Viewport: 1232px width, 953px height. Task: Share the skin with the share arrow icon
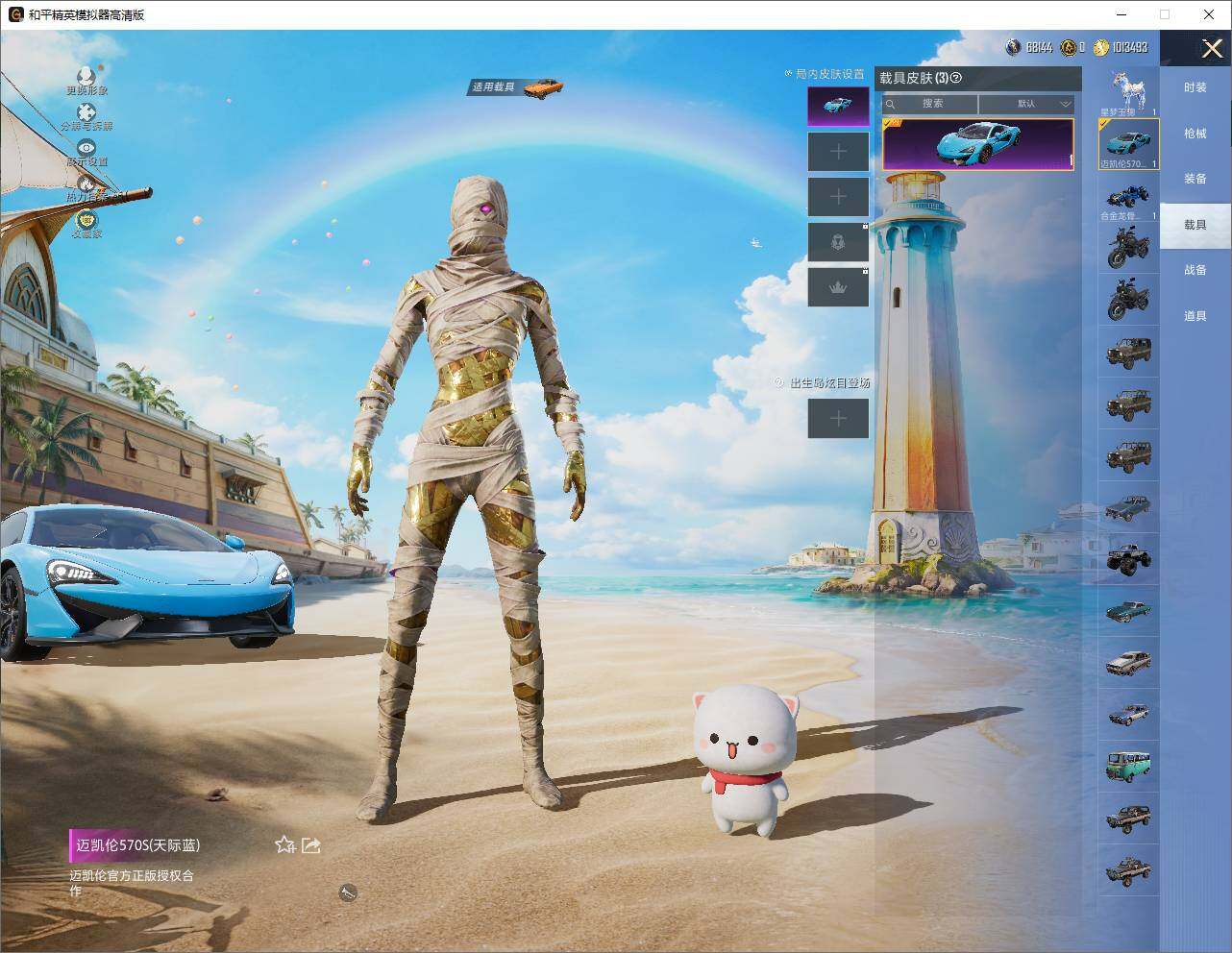(311, 844)
